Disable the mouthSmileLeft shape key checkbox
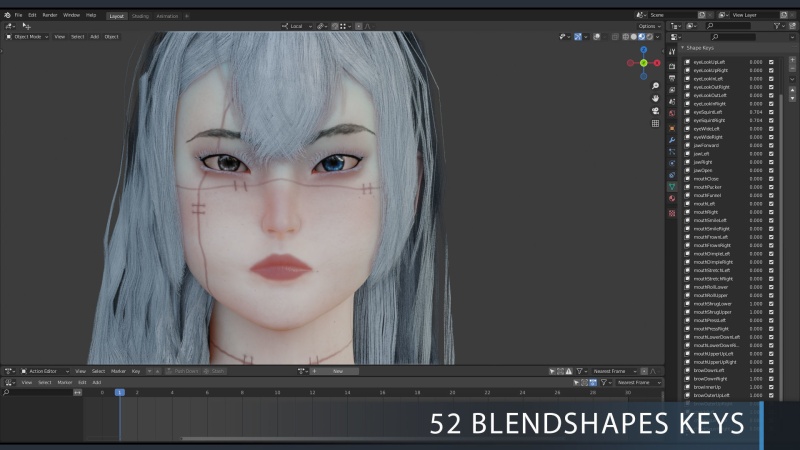The height and width of the screenshot is (450, 800). pyautogui.click(x=771, y=220)
